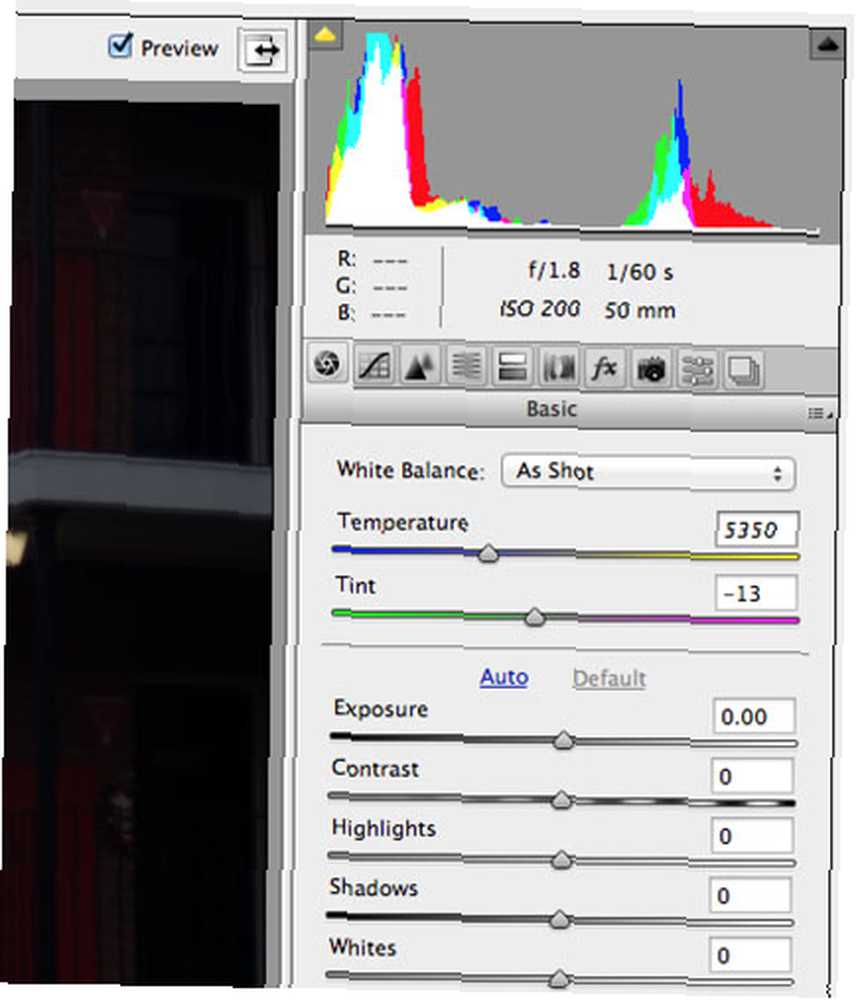Click the Auto link
Viewport: 856px width, 1000px height.
(x=504, y=677)
